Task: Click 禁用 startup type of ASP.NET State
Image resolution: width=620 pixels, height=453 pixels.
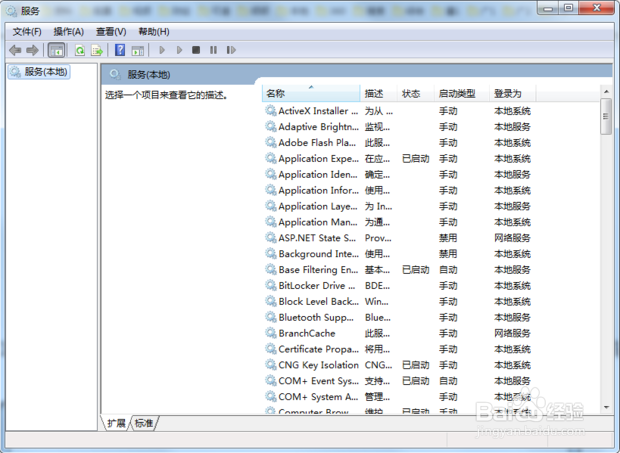Action: [x=448, y=238]
